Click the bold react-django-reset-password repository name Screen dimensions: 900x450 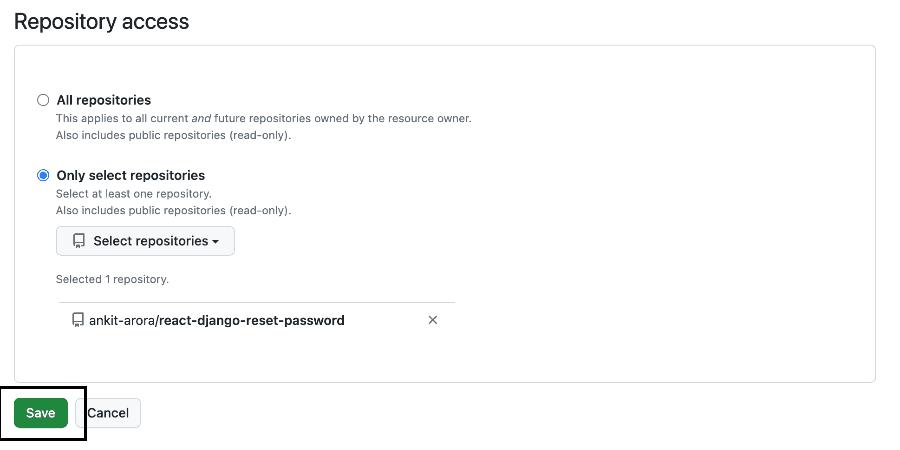point(252,320)
